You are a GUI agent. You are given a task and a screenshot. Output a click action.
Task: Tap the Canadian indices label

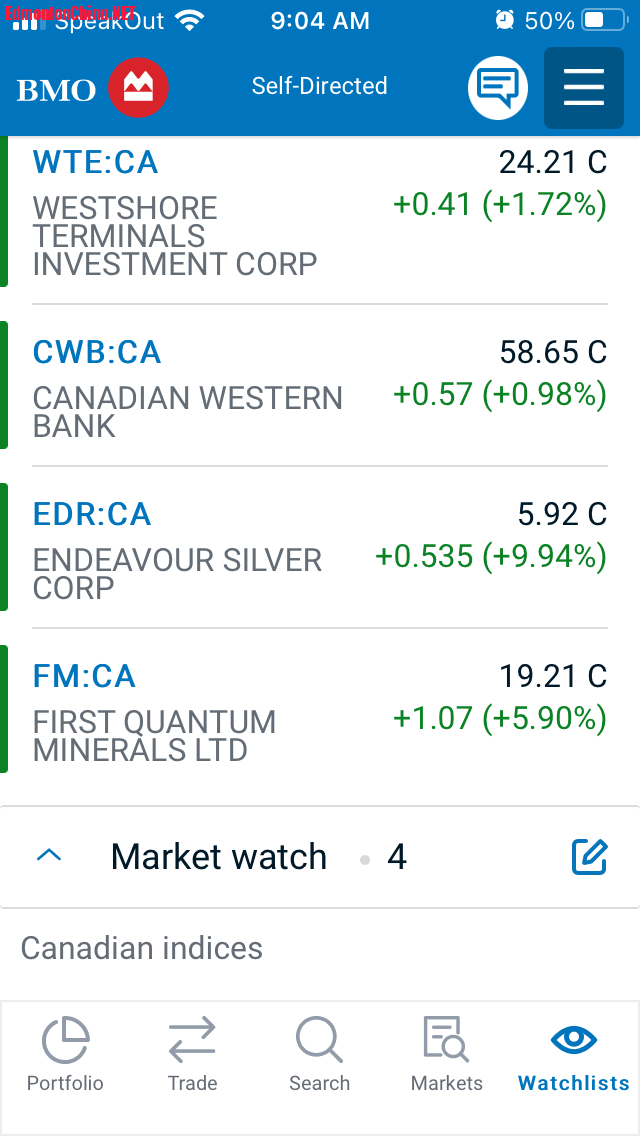[x=141, y=948]
